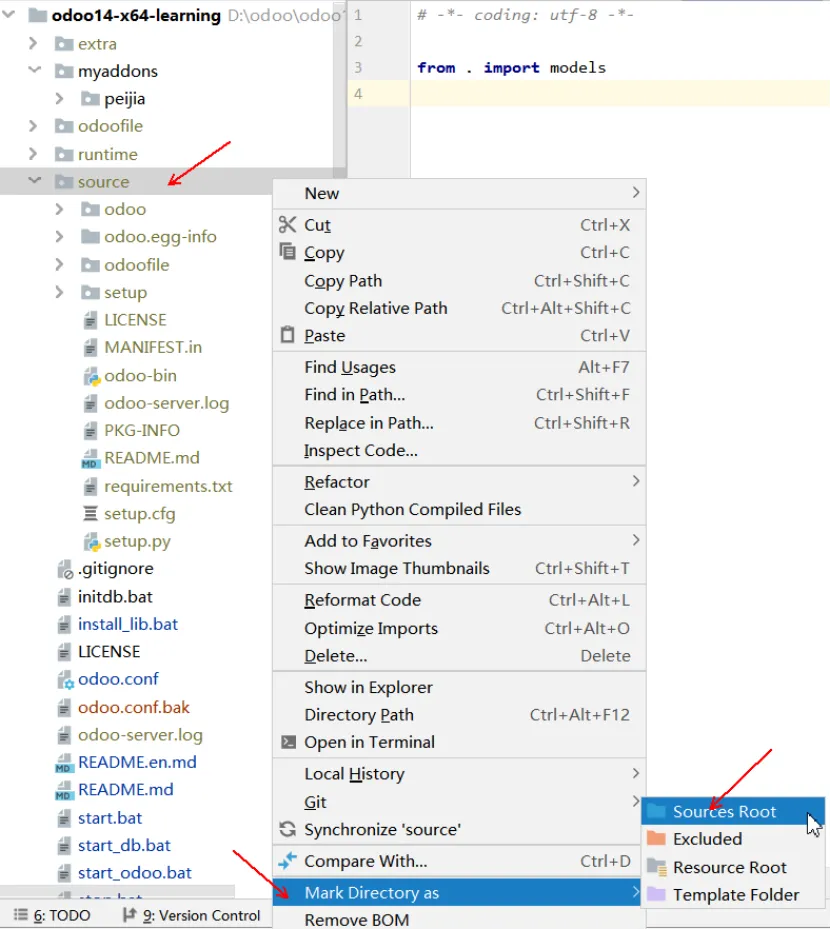Choose Delete... entry
This screenshot has height=930, width=831.
coord(459,655)
